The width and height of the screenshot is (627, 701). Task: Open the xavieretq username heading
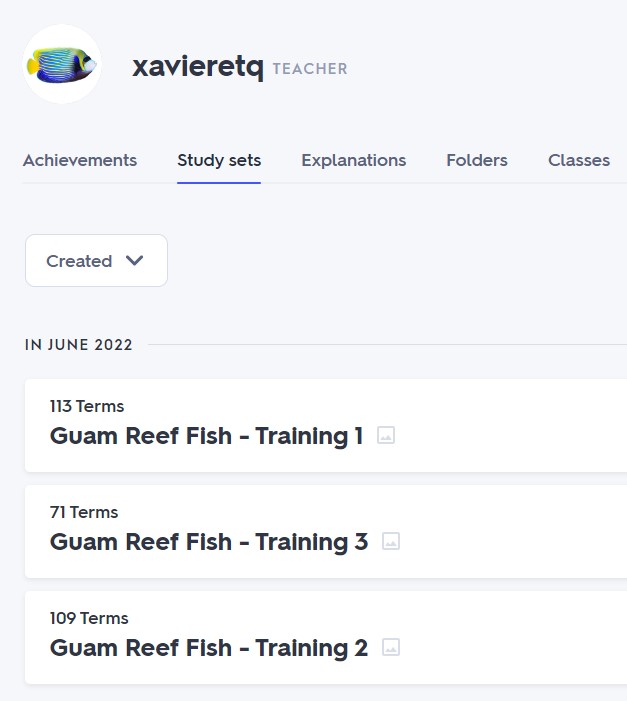click(198, 67)
